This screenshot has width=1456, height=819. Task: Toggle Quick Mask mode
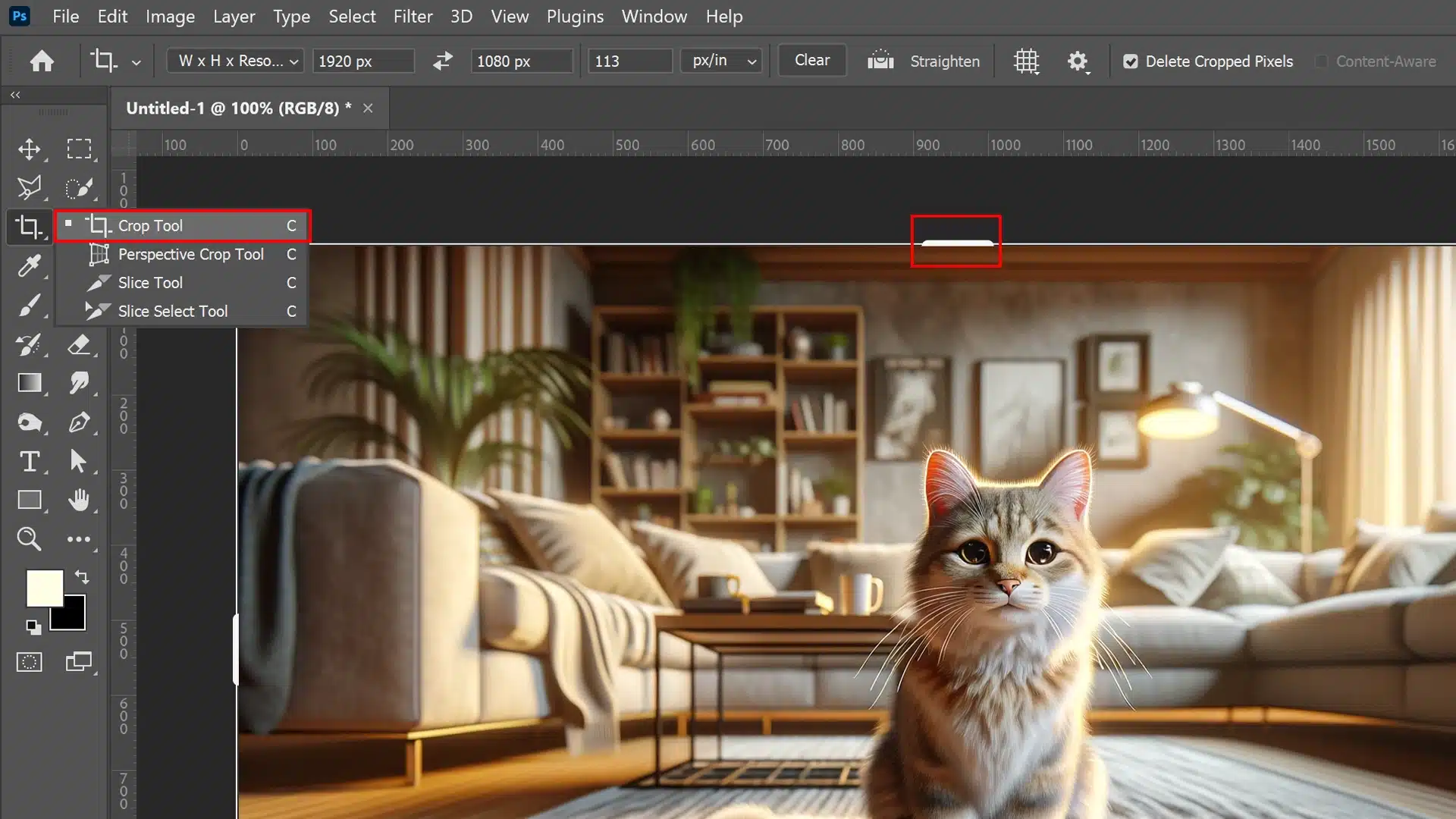(30, 662)
